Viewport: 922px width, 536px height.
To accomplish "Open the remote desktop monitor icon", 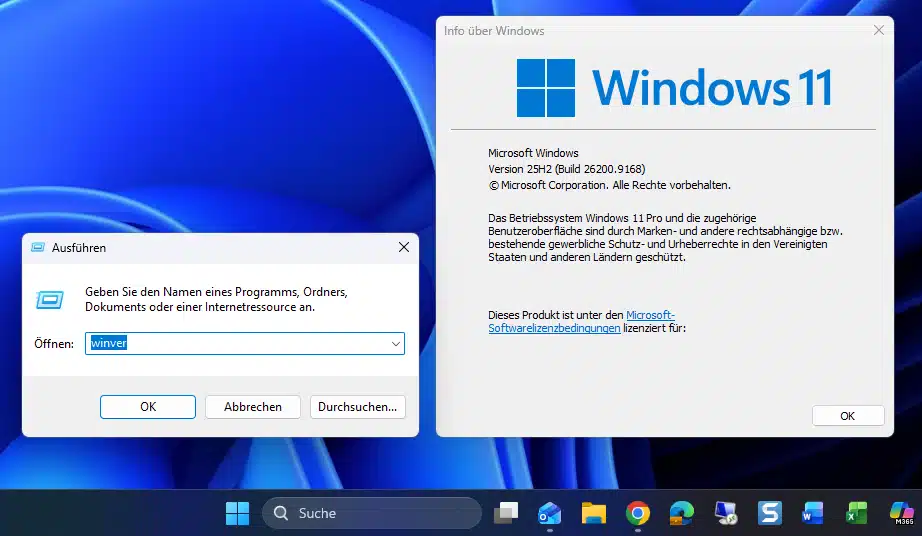I will coord(726,513).
